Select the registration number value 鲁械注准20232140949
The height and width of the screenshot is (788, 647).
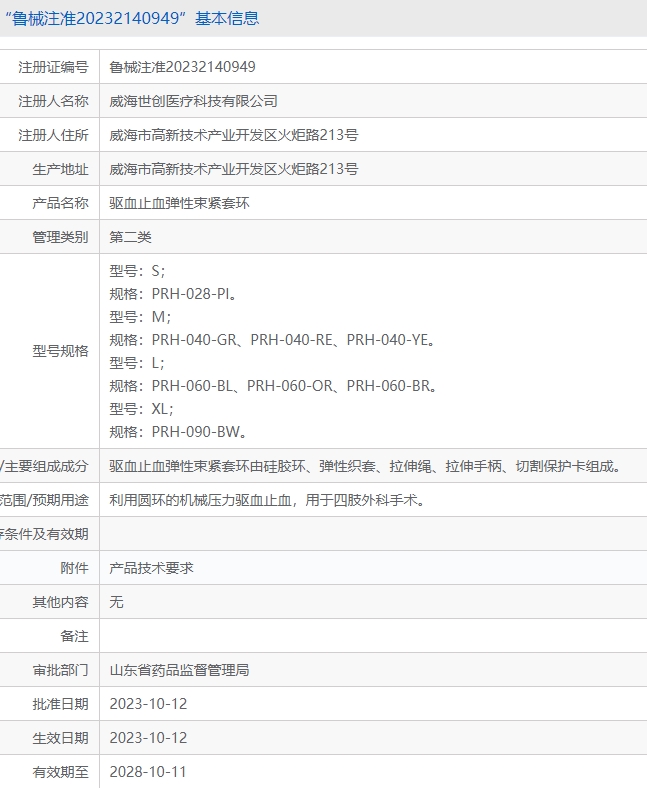[182, 67]
